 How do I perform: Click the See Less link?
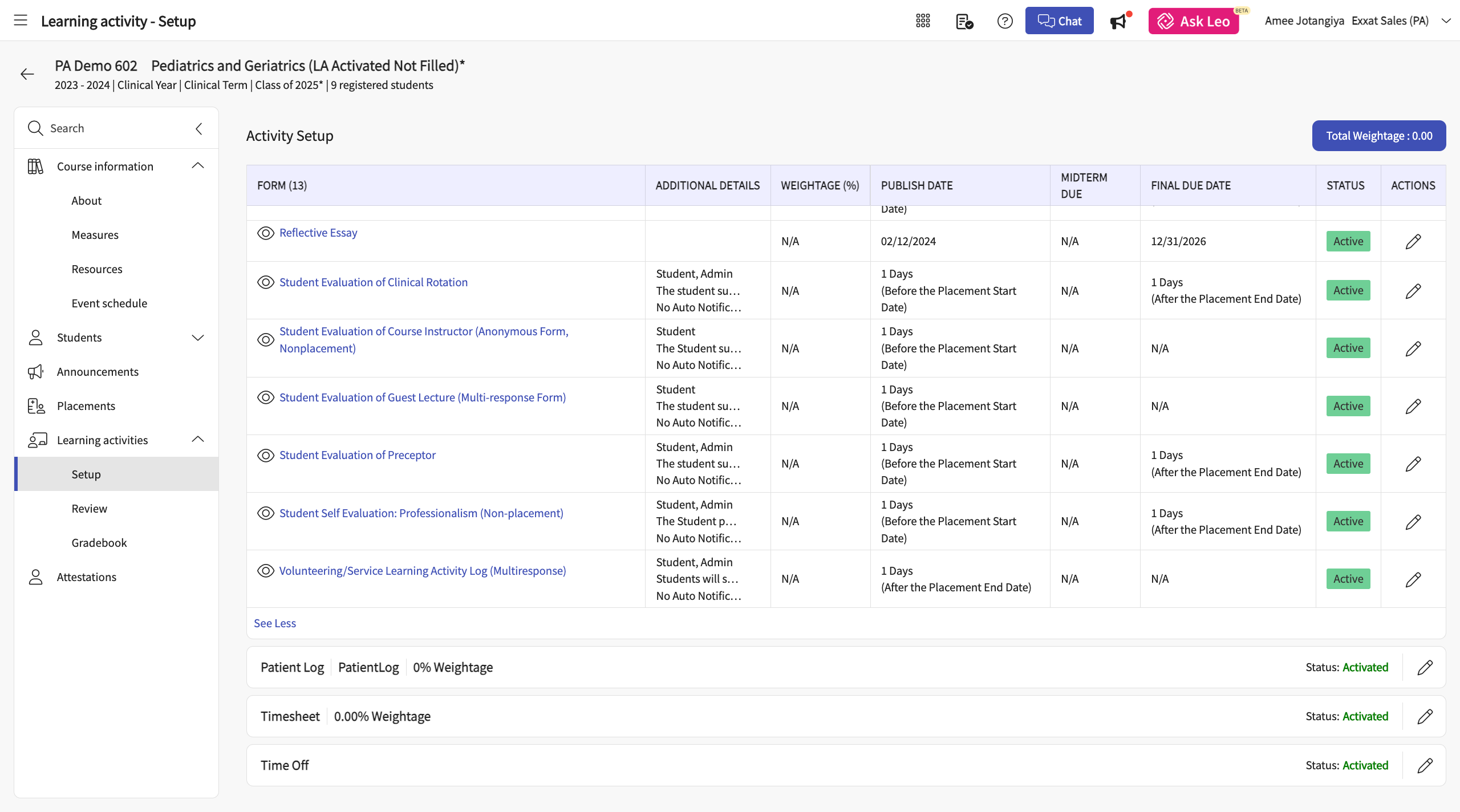275,623
